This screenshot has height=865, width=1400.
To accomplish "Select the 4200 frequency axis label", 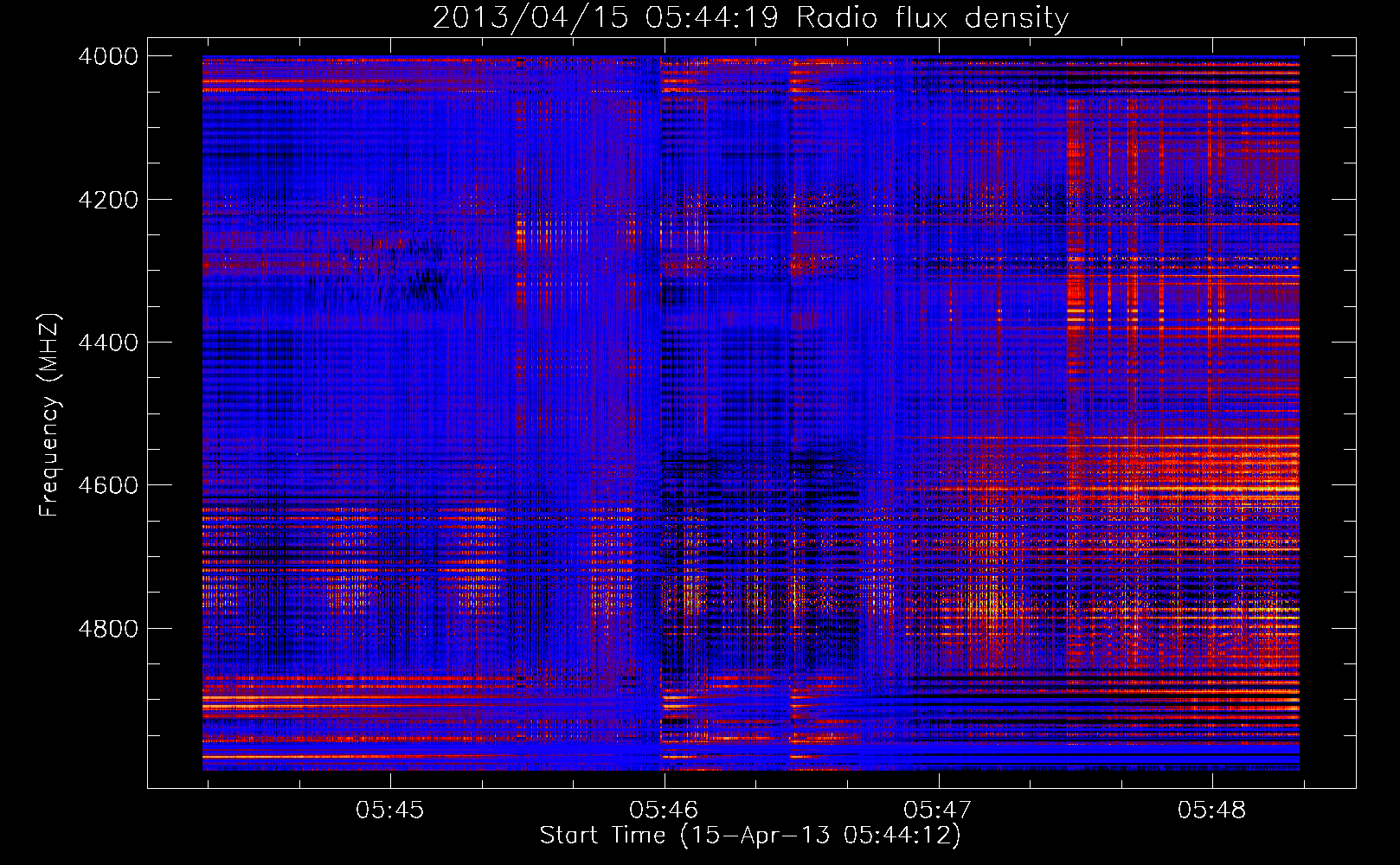I will tap(108, 200).
